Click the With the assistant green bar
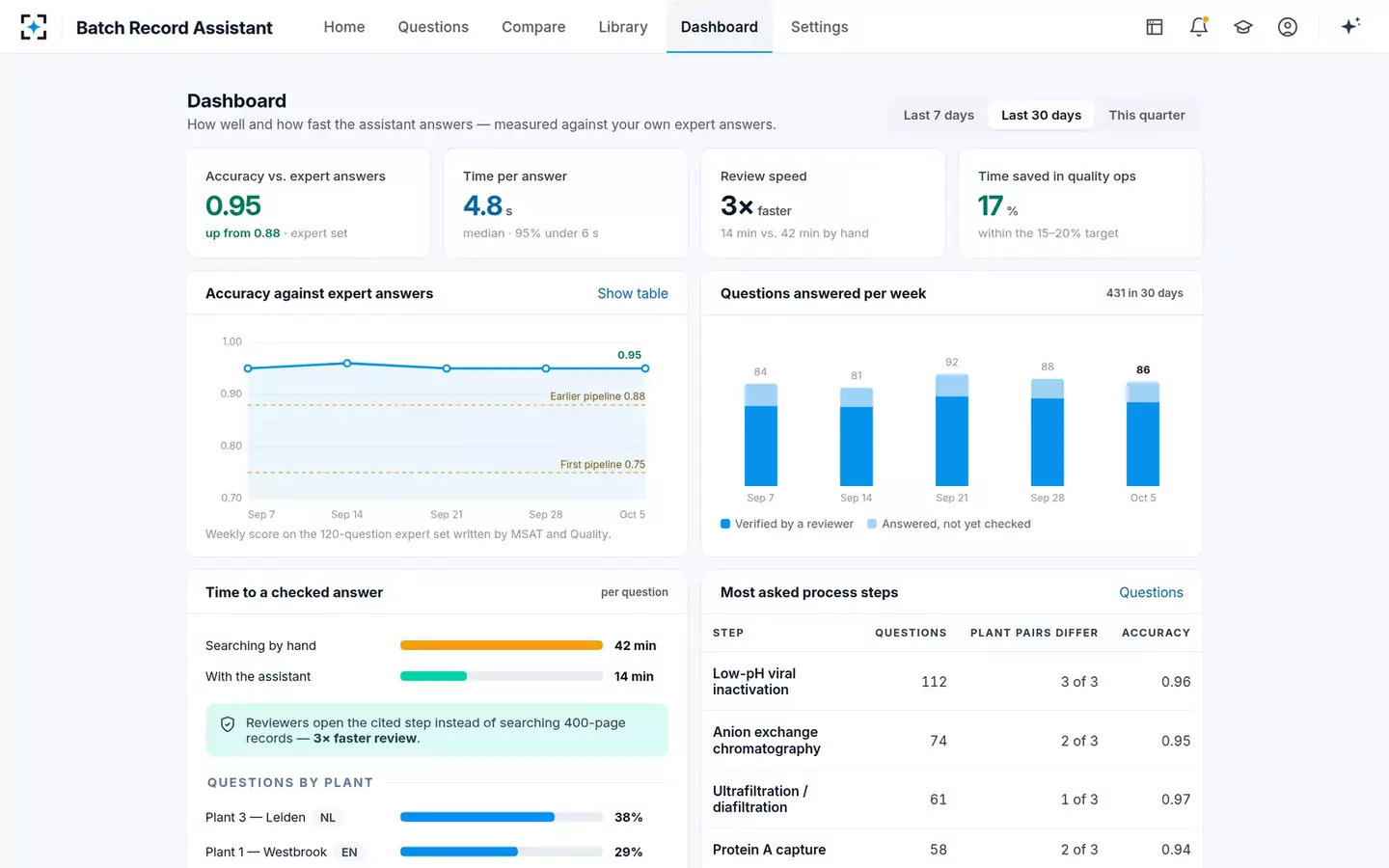 click(433, 676)
